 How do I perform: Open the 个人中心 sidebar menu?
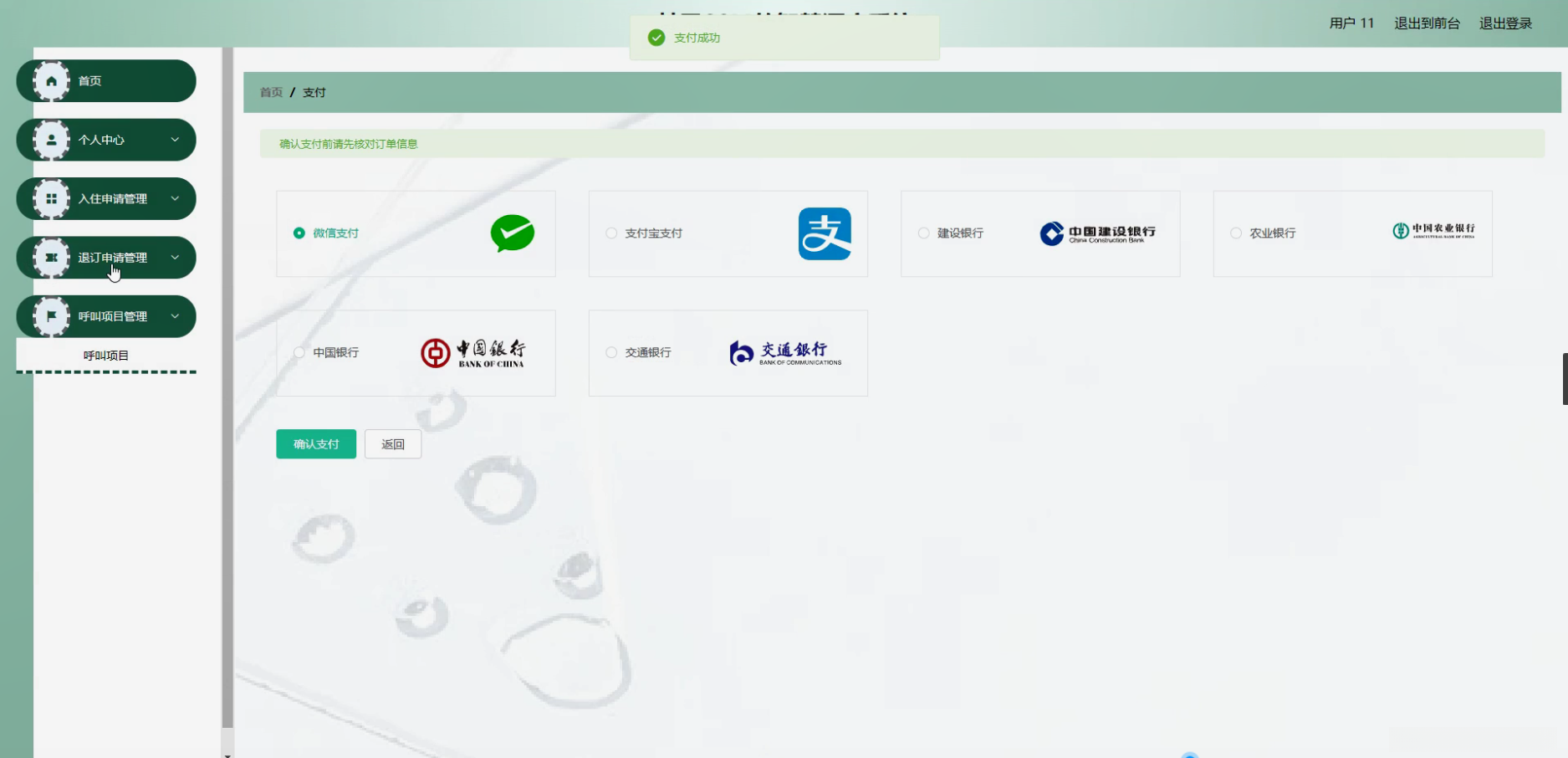coord(106,140)
